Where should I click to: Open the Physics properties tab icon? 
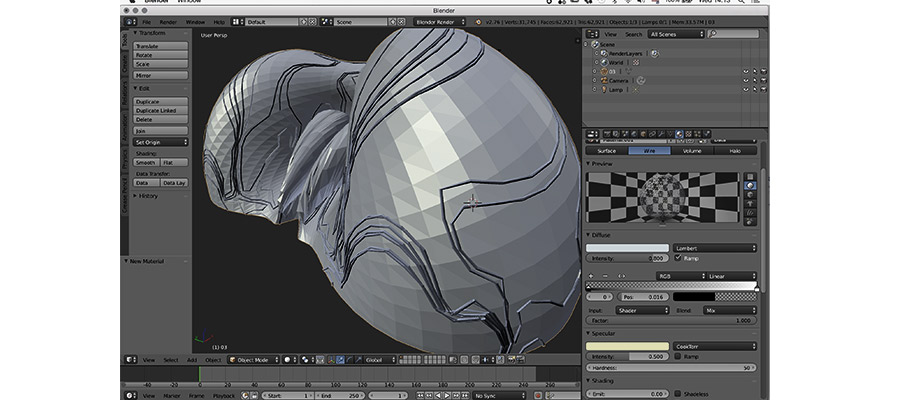(707, 134)
